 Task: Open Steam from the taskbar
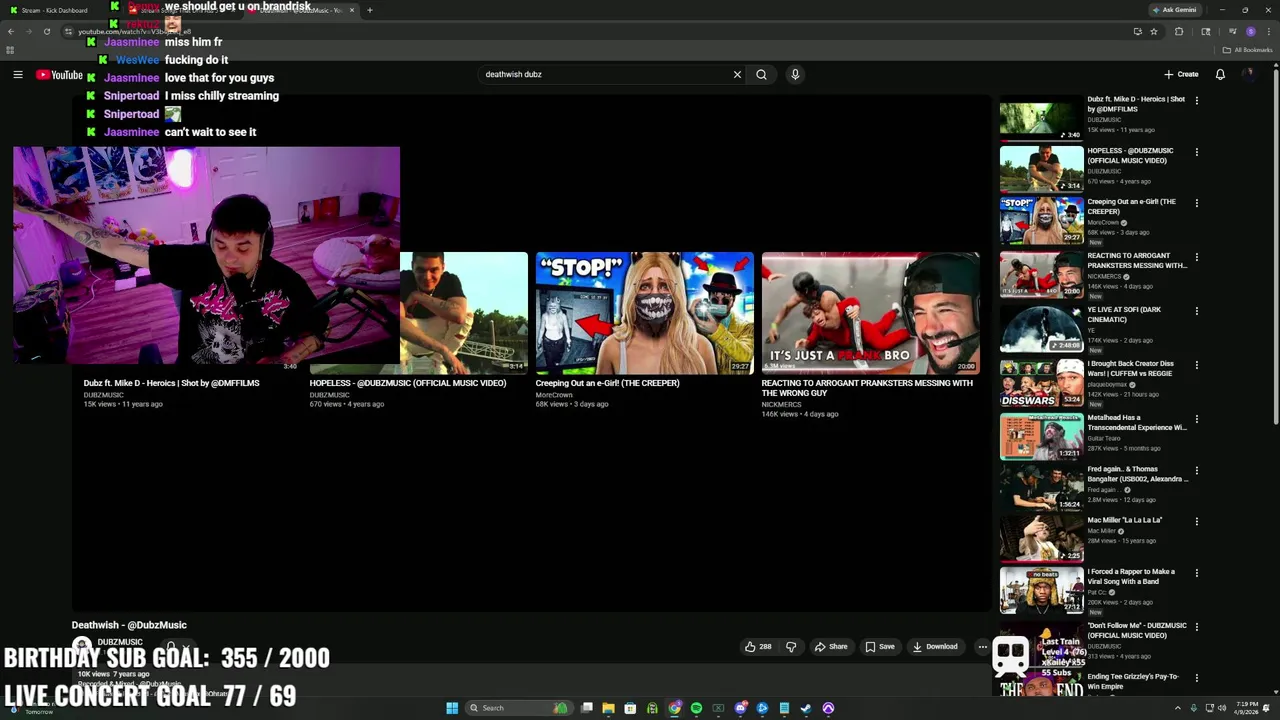pos(806,708)
